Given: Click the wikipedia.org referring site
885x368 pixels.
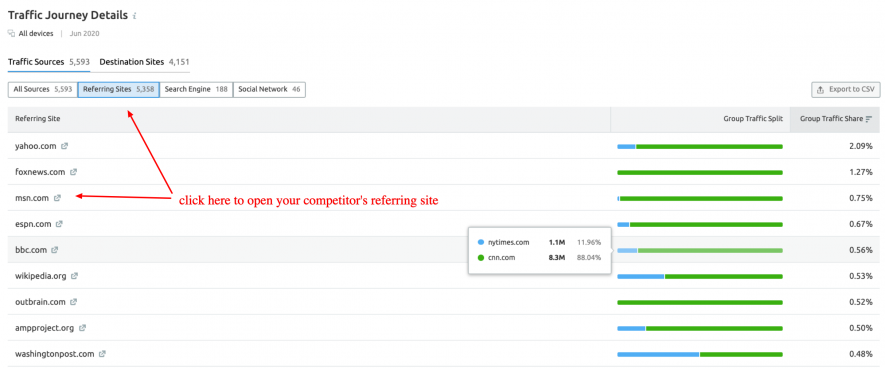Looking at the screenshot, I should (x=41, y=276).
